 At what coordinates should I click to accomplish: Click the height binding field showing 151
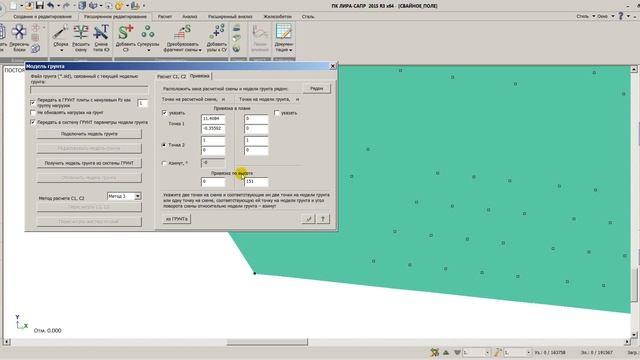(x=256, y=182)
